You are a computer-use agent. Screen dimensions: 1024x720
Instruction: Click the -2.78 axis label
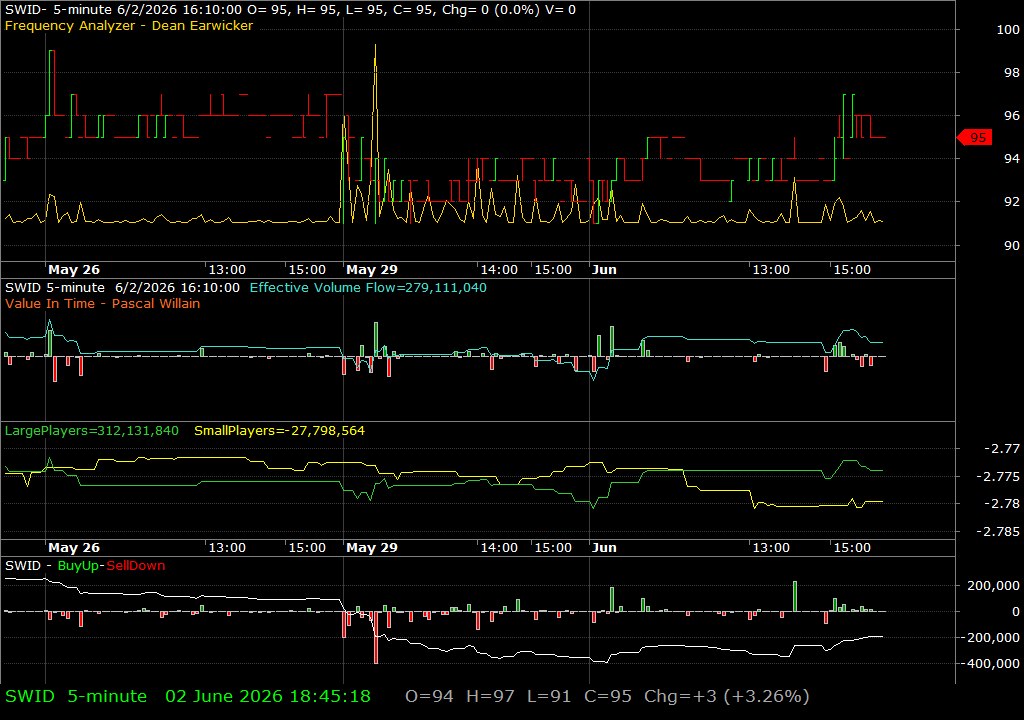1002,504
